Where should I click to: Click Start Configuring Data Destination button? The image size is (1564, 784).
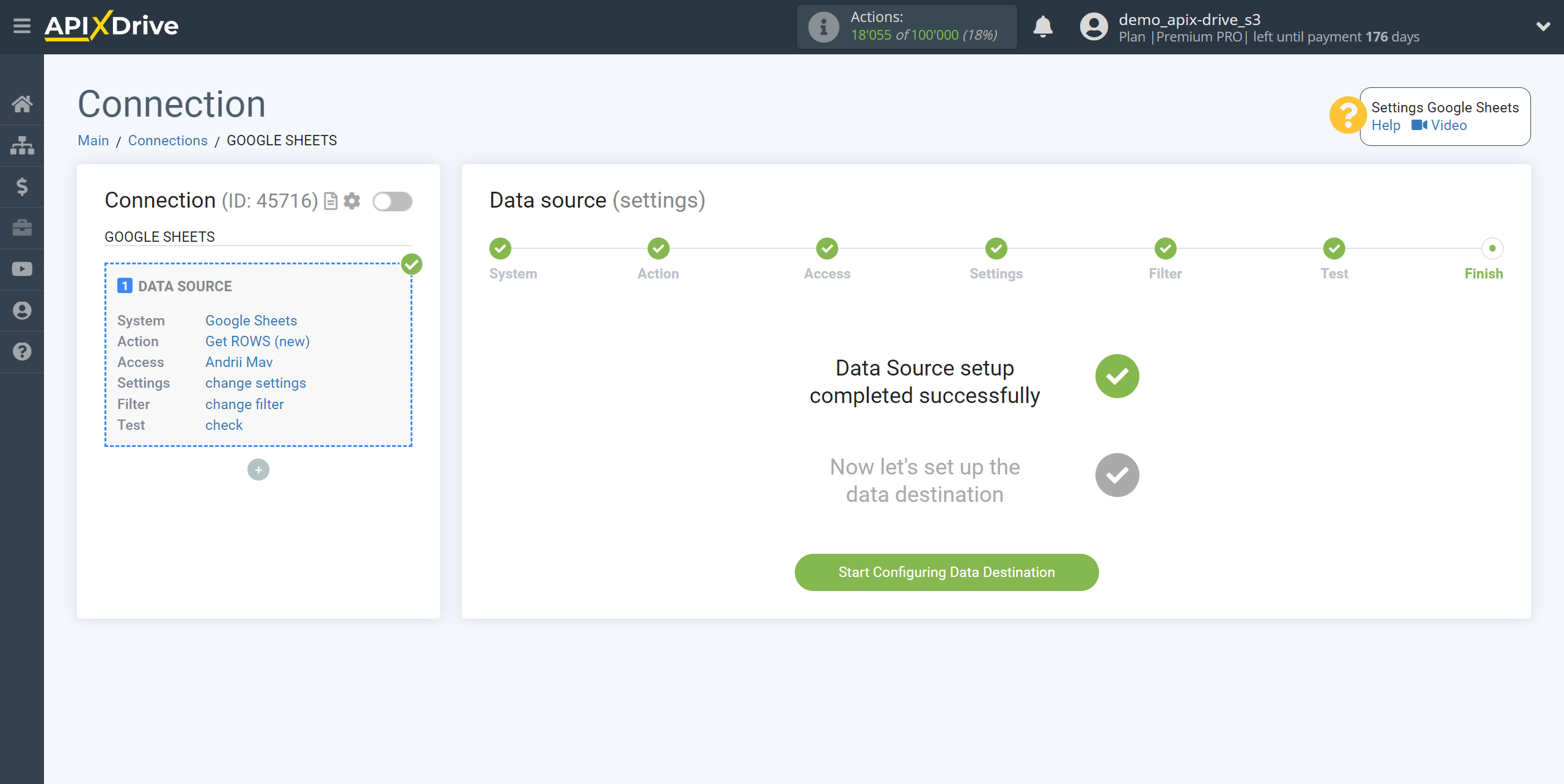coord(947,572)
